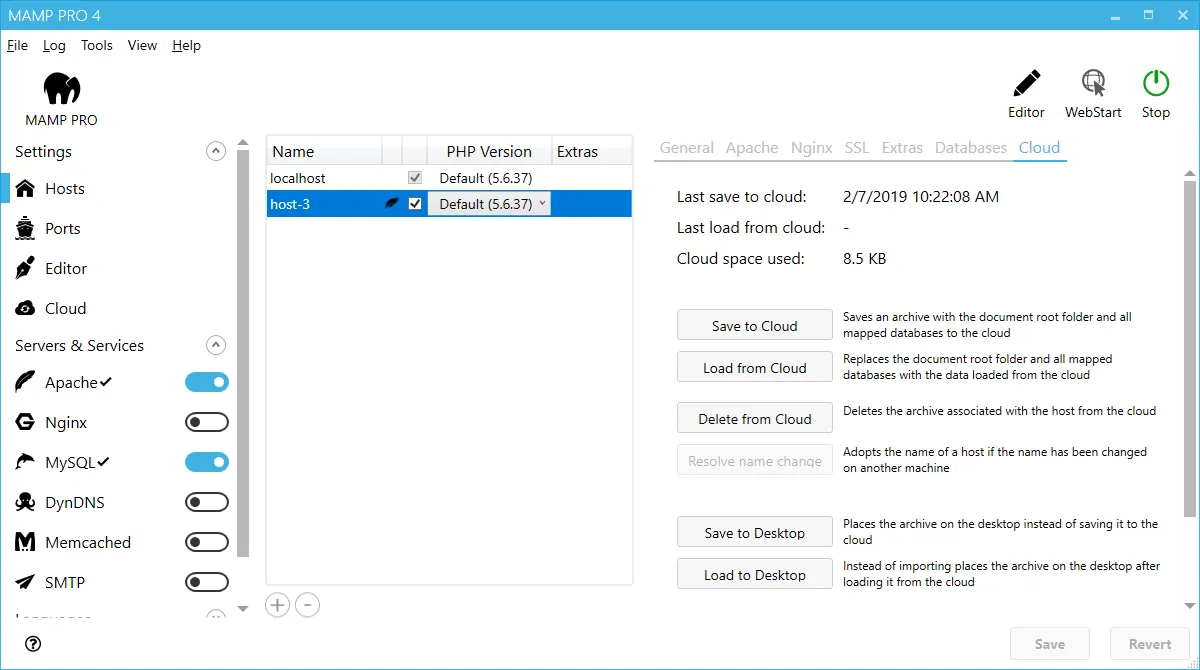Screen dimensions: 1200x670
Task: Sort by the Name column header
Action: point(324,151)
